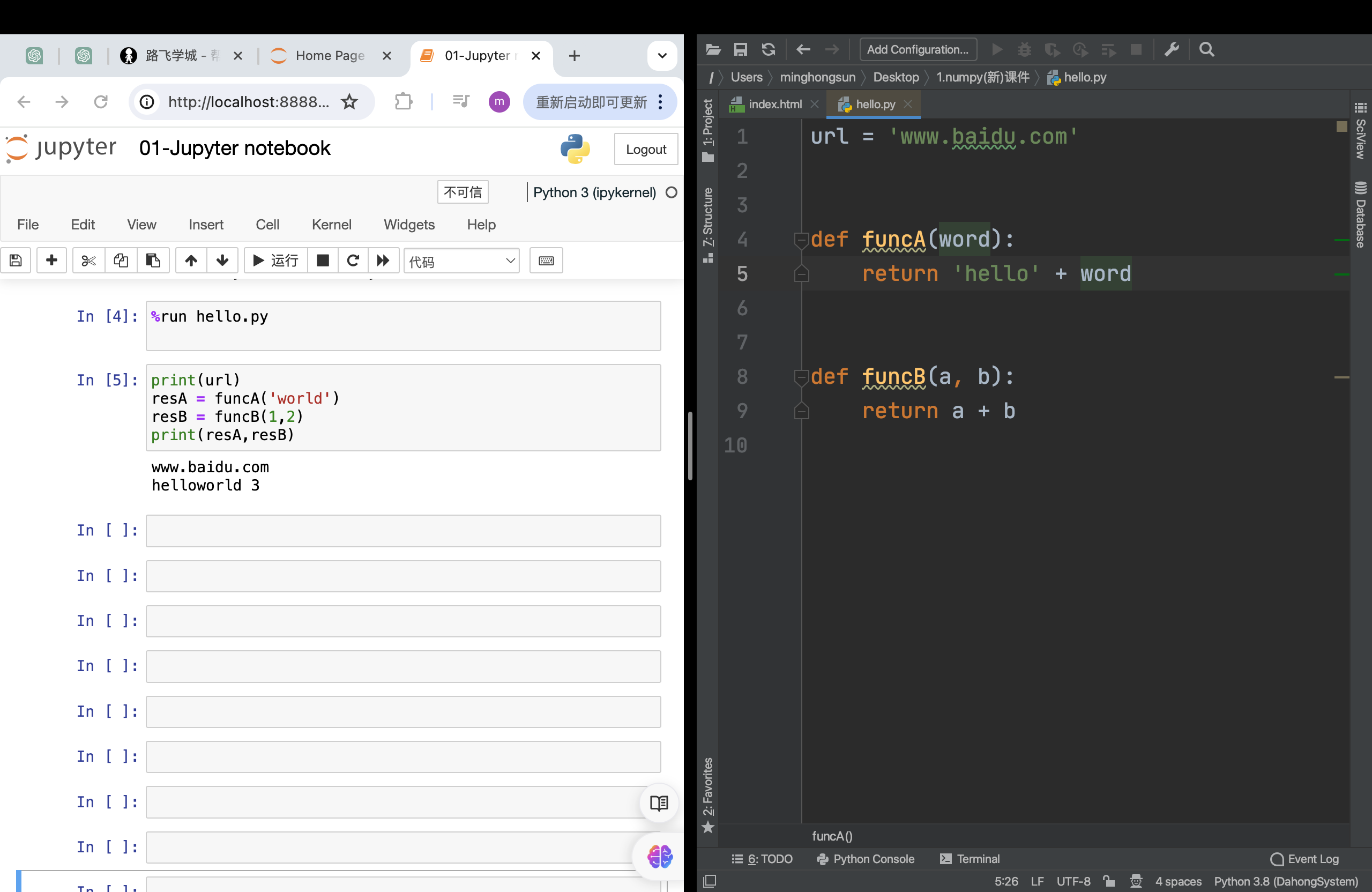This screenshot has height=892, width=1372.
Task: Open PyCharm settings wrench icon
Action: click(x=1172, y=50)
